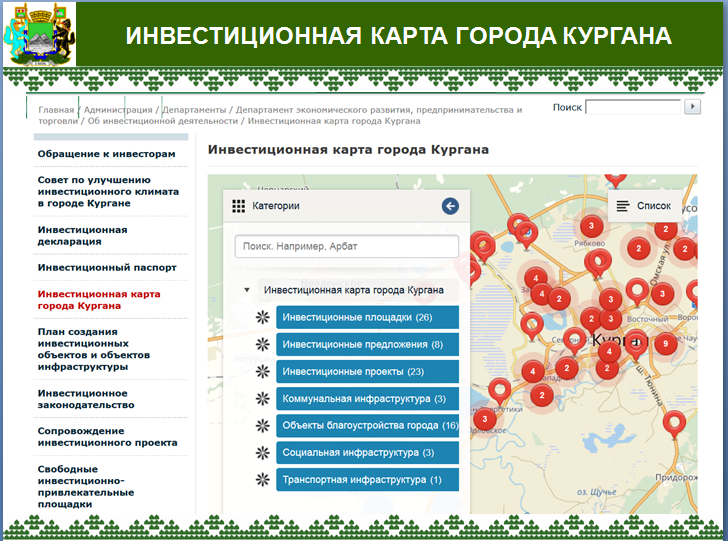Image resolution: width=728 pixels, height=541 pixels.
Task: Click the search submit arrow button
Action: pyautogui.click(x=693, y=107)
